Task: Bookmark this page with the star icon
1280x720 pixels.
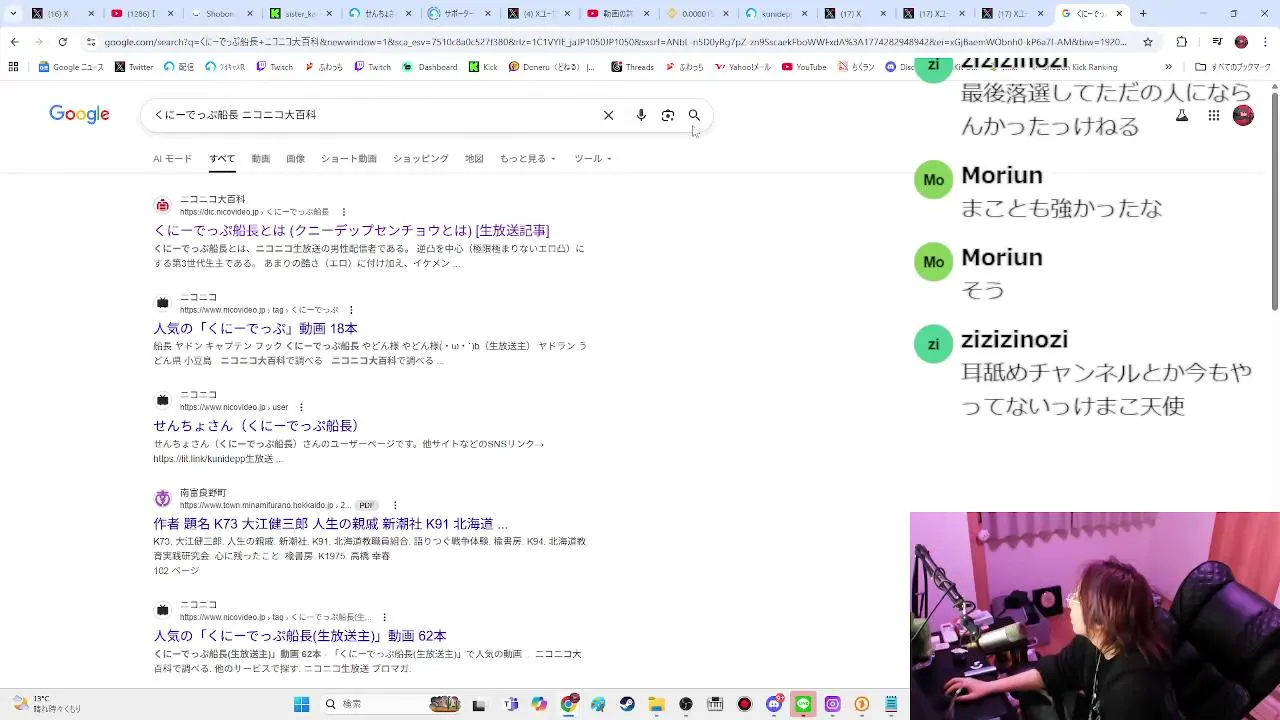Action: (1148, 42)
